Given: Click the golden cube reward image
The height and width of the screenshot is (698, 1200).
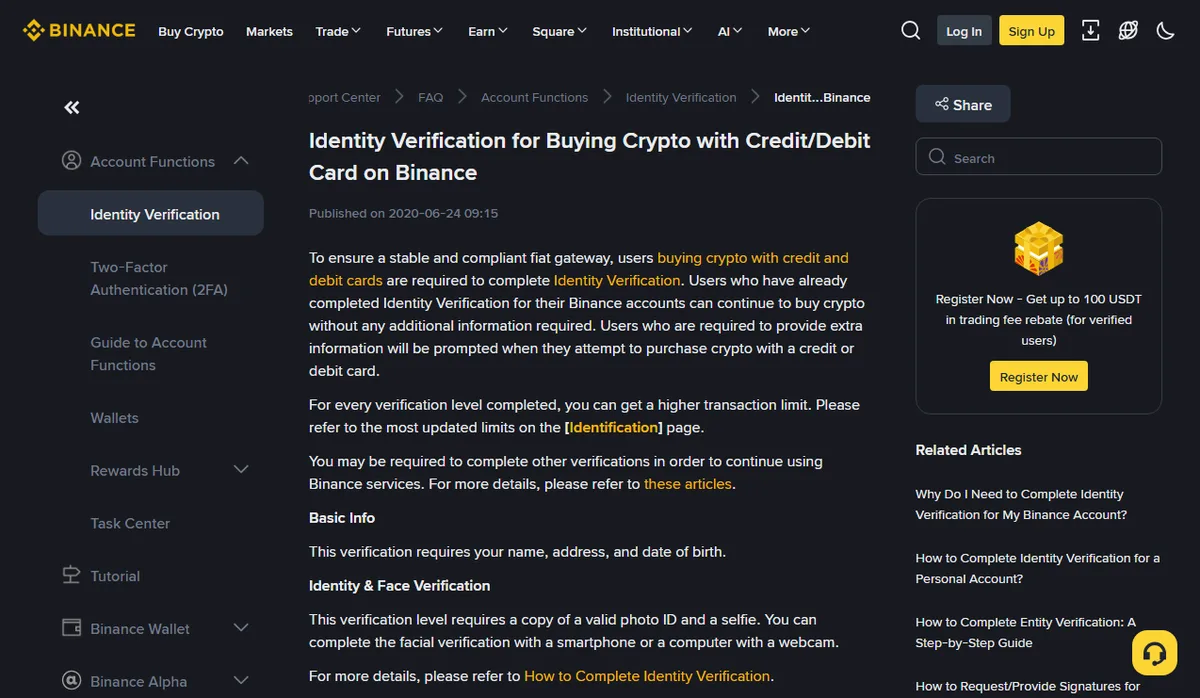Looking at the screenshot, I should [x=1038, y=250].
